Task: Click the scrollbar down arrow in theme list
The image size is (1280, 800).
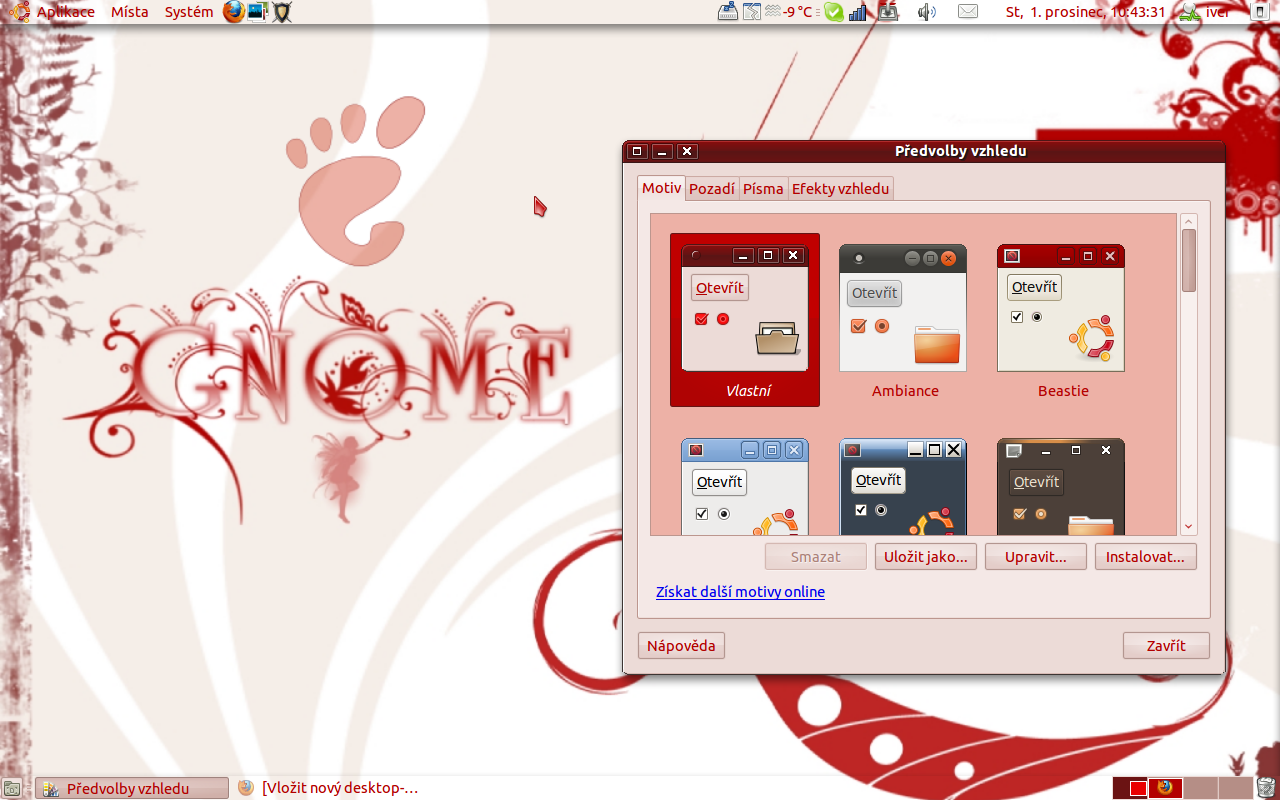Action: pos(1189,527)
